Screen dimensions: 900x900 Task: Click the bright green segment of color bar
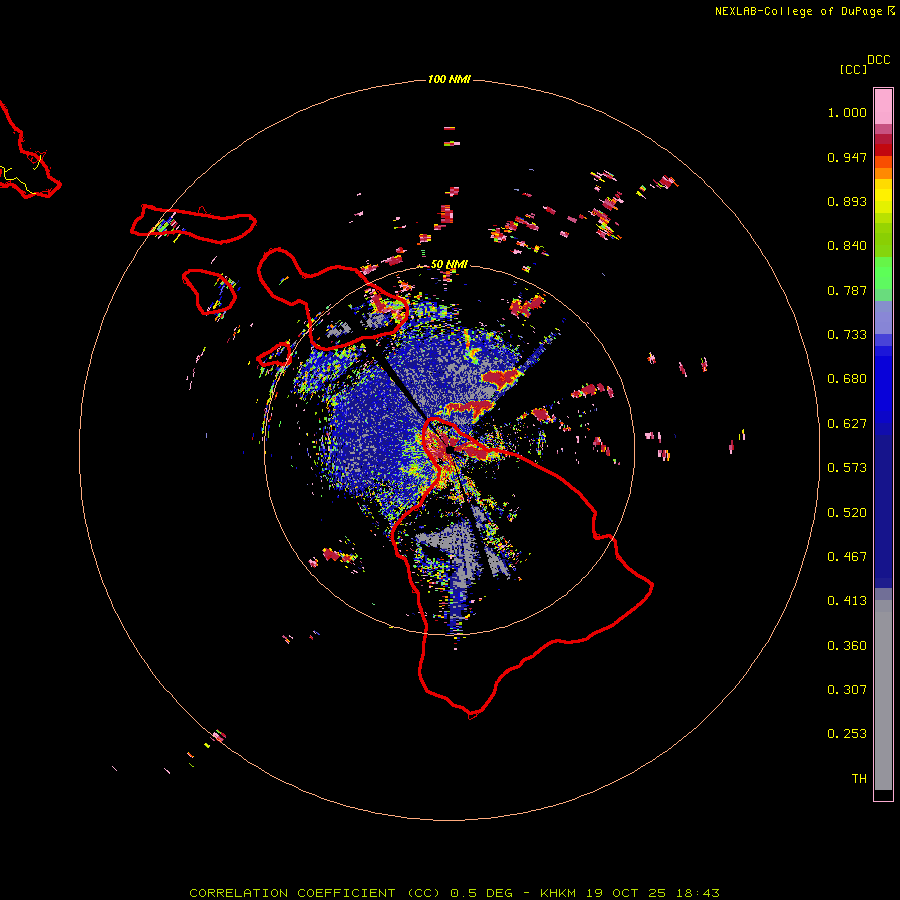(883, 273)
